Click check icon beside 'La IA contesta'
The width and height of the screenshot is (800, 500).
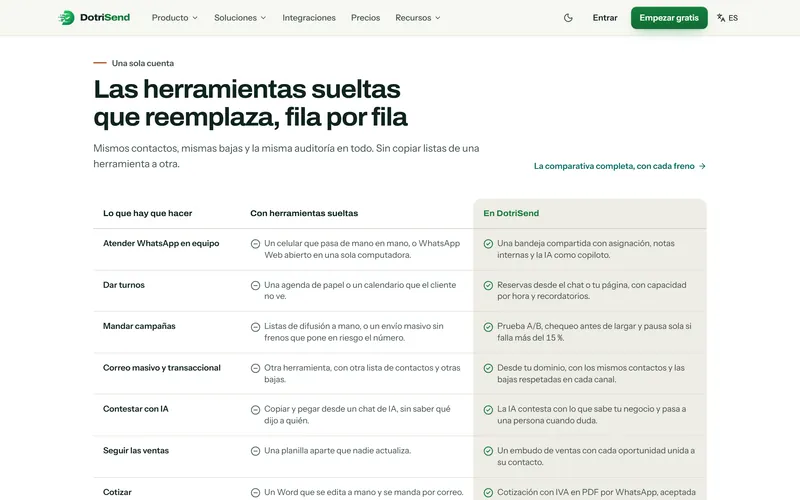[488, 409]
